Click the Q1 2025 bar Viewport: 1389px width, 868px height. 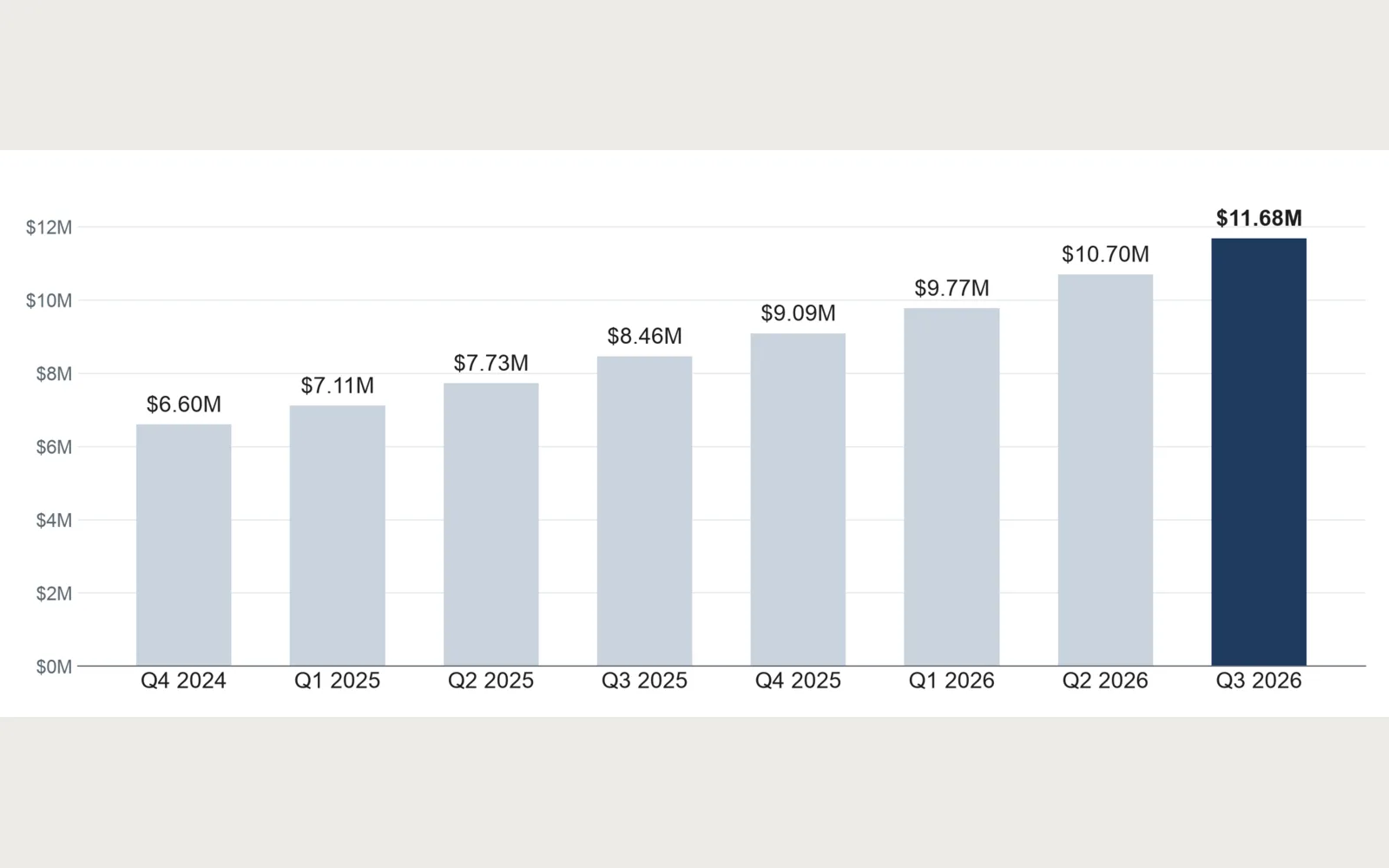point(338,536)
